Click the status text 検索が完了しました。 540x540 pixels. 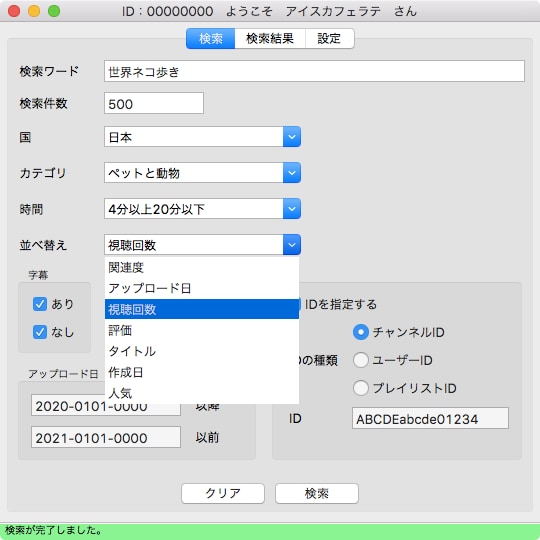pyautogui.click(x=54, y=530)
